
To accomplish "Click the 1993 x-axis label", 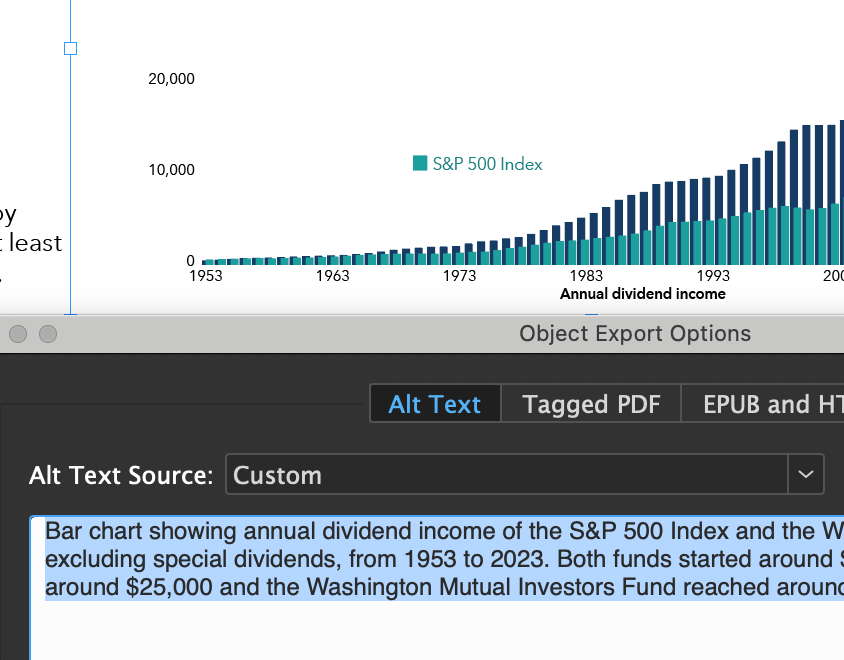I will point(713,276).
